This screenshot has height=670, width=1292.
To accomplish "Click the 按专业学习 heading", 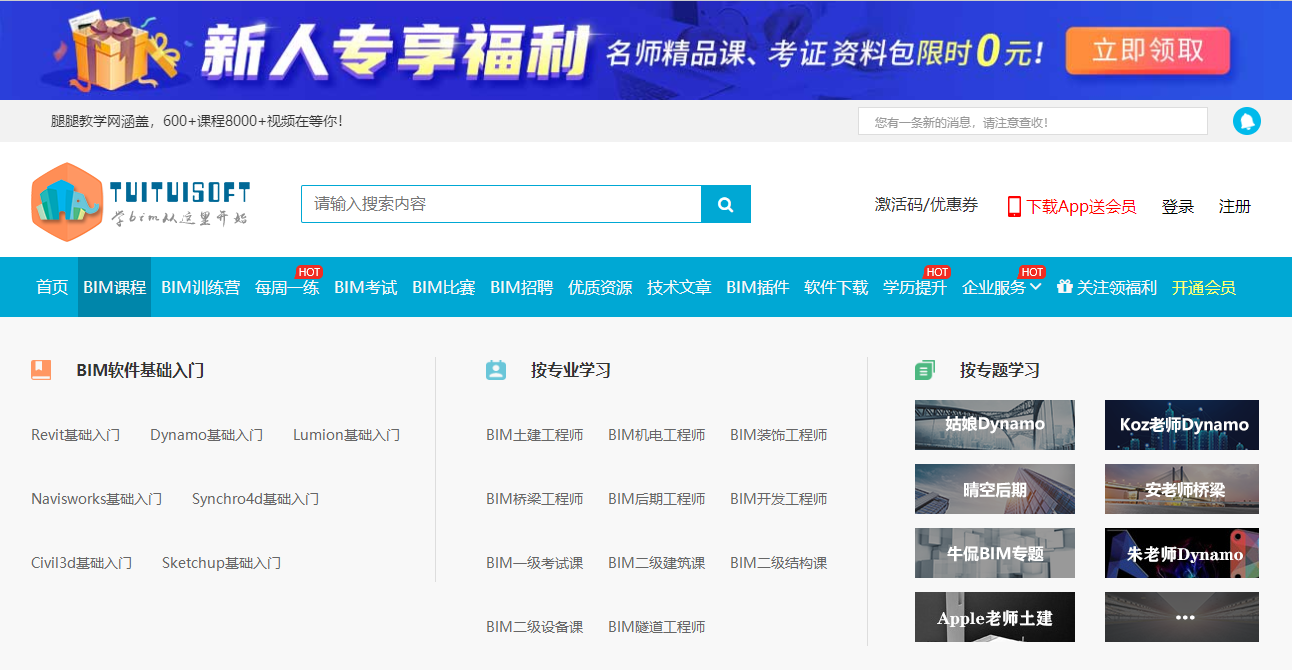I will 571,370.
